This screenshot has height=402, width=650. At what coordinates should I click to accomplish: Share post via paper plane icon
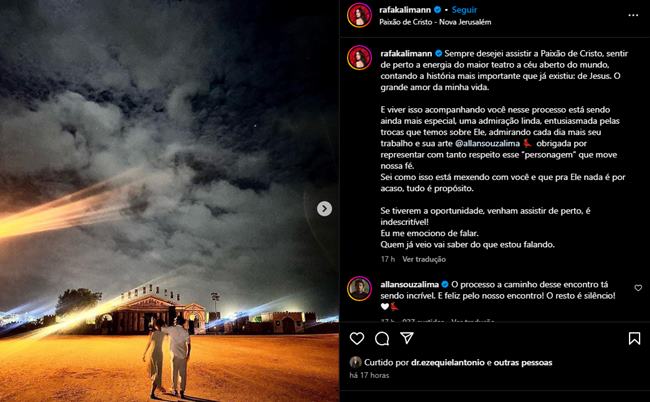(x=407, y=338)
